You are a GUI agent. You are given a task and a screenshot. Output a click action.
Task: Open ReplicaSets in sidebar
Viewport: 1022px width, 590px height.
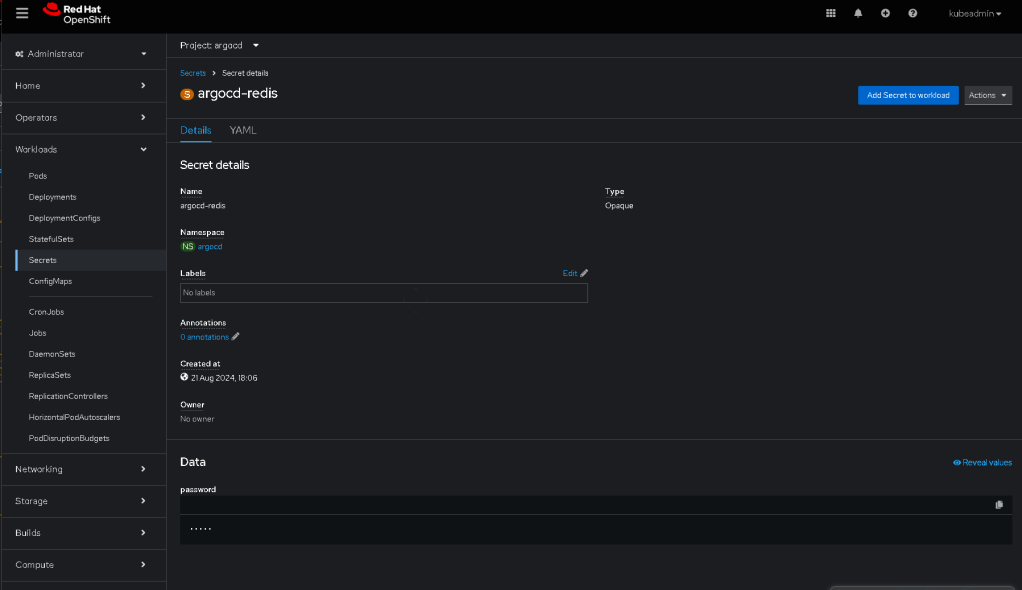[50, 375]
